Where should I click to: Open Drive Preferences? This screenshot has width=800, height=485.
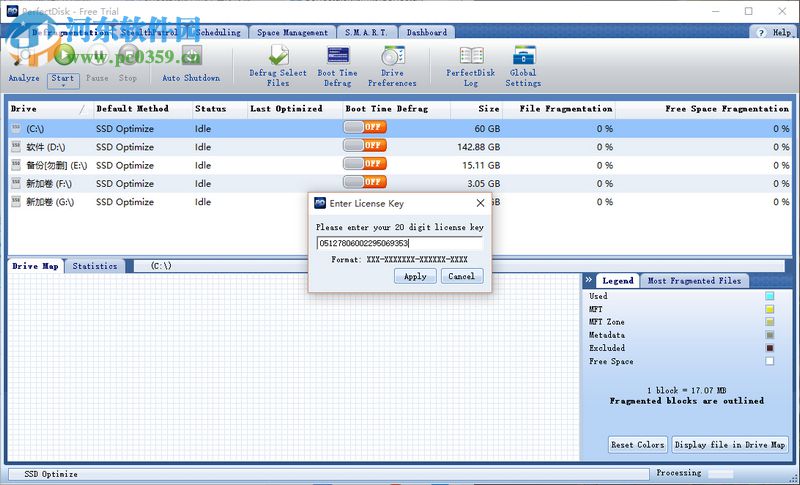(x=392, y=60)
